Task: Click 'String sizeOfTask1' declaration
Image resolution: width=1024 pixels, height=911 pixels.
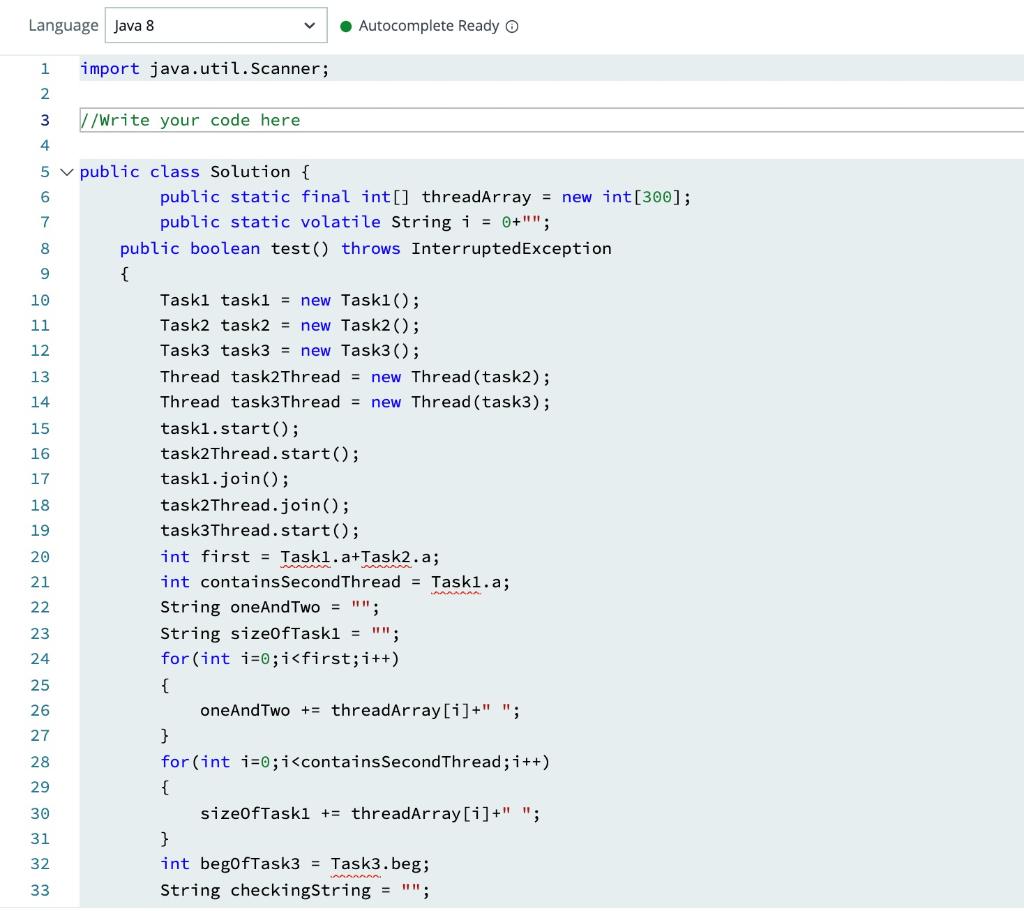Action: coord(280,633)
